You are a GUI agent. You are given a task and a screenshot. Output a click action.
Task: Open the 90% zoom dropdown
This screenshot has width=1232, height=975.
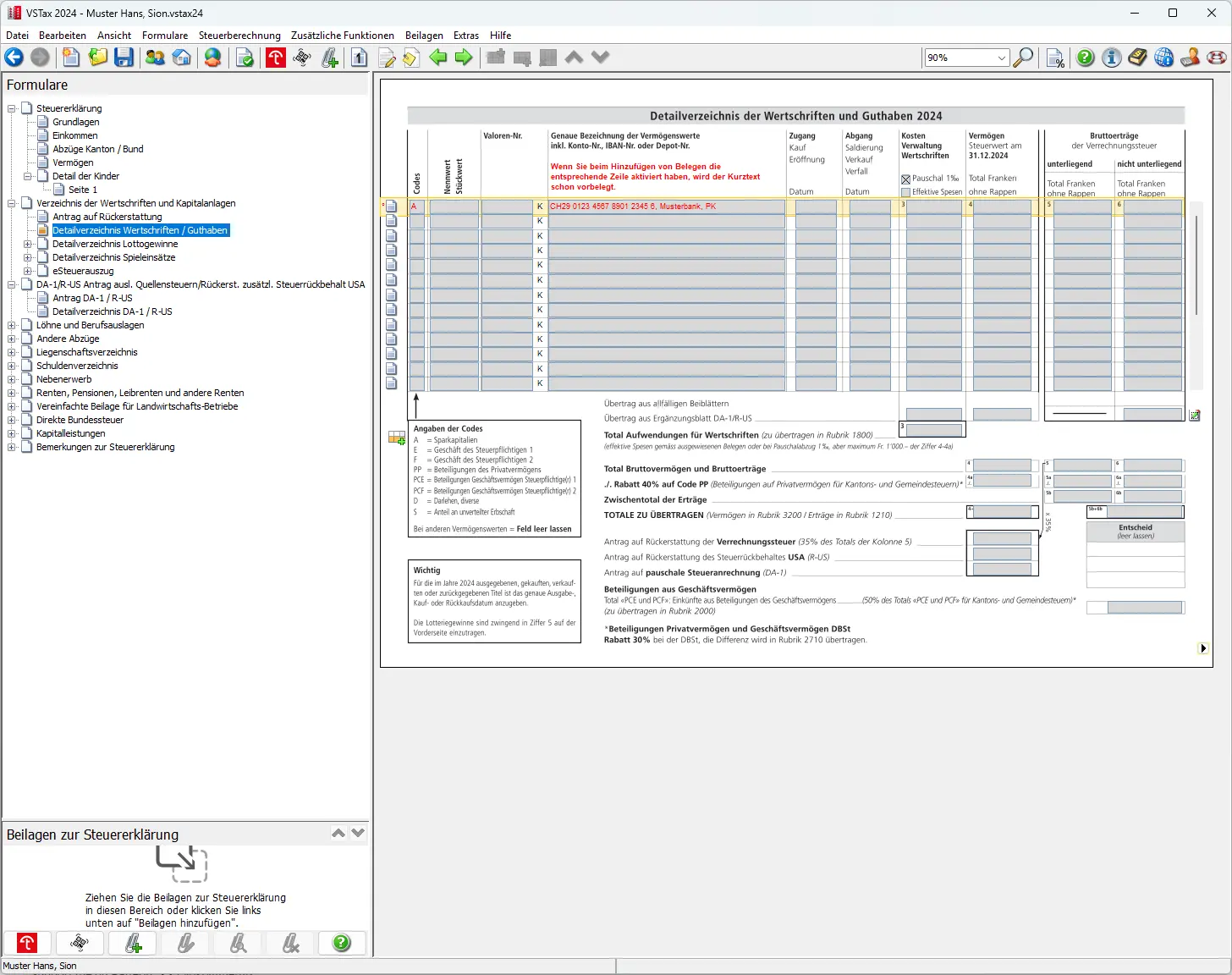pyautogui.click(x=1002, y=58)
